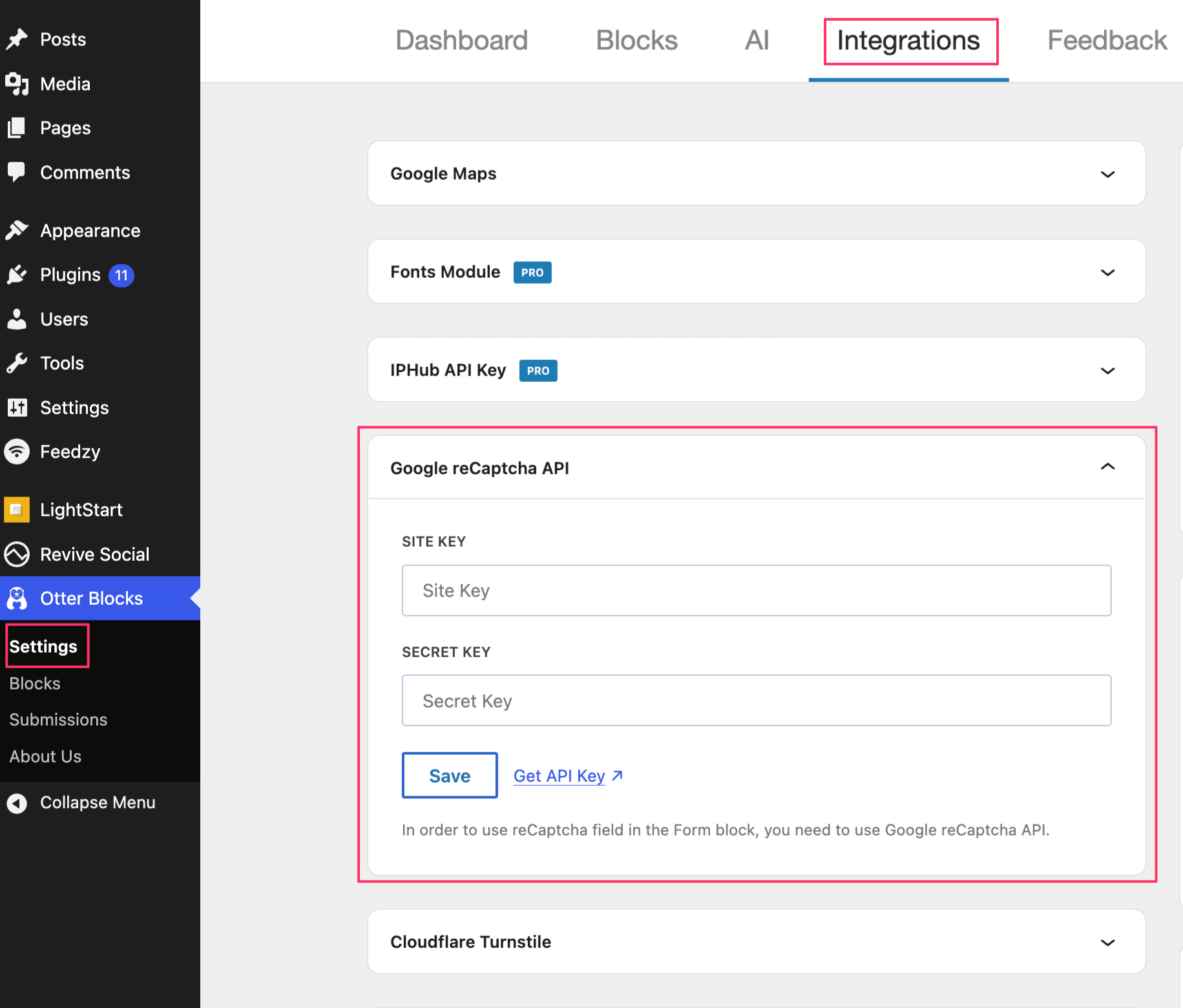This screenshot has width=1183, height=1008.
Task: Open Otter Blocks Blocks submenu
Action: [x=35, y=683]
